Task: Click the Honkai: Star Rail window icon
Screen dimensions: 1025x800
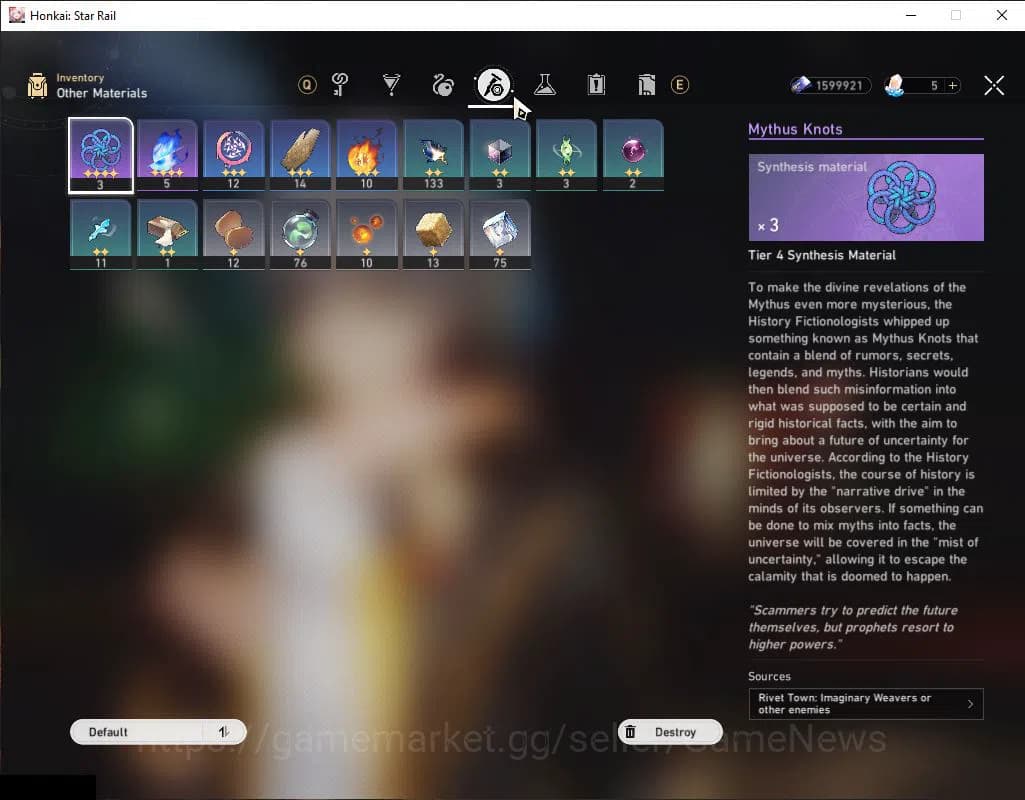Action: [16, 15]
